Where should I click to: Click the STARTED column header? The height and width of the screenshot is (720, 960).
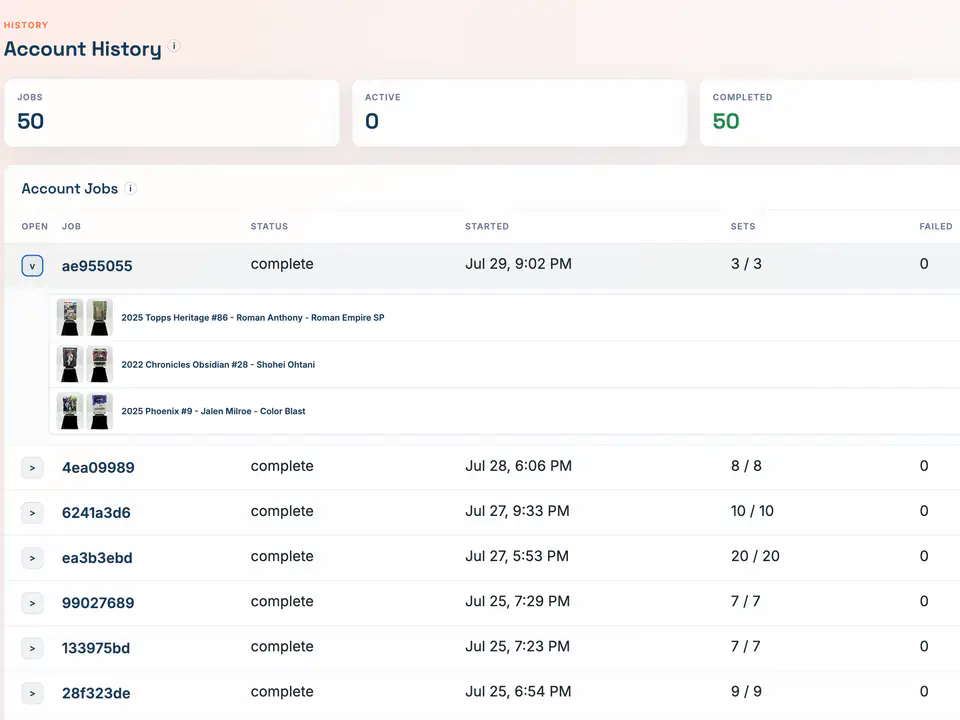487,227
